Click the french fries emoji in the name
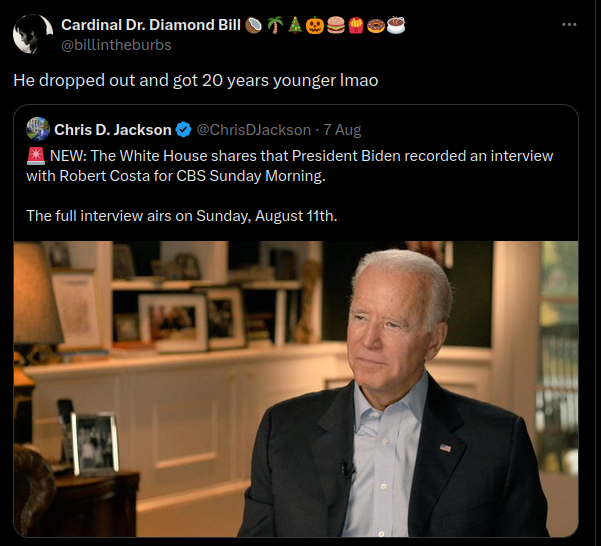This screenshot has width=601, height=546. click(354, 24)
